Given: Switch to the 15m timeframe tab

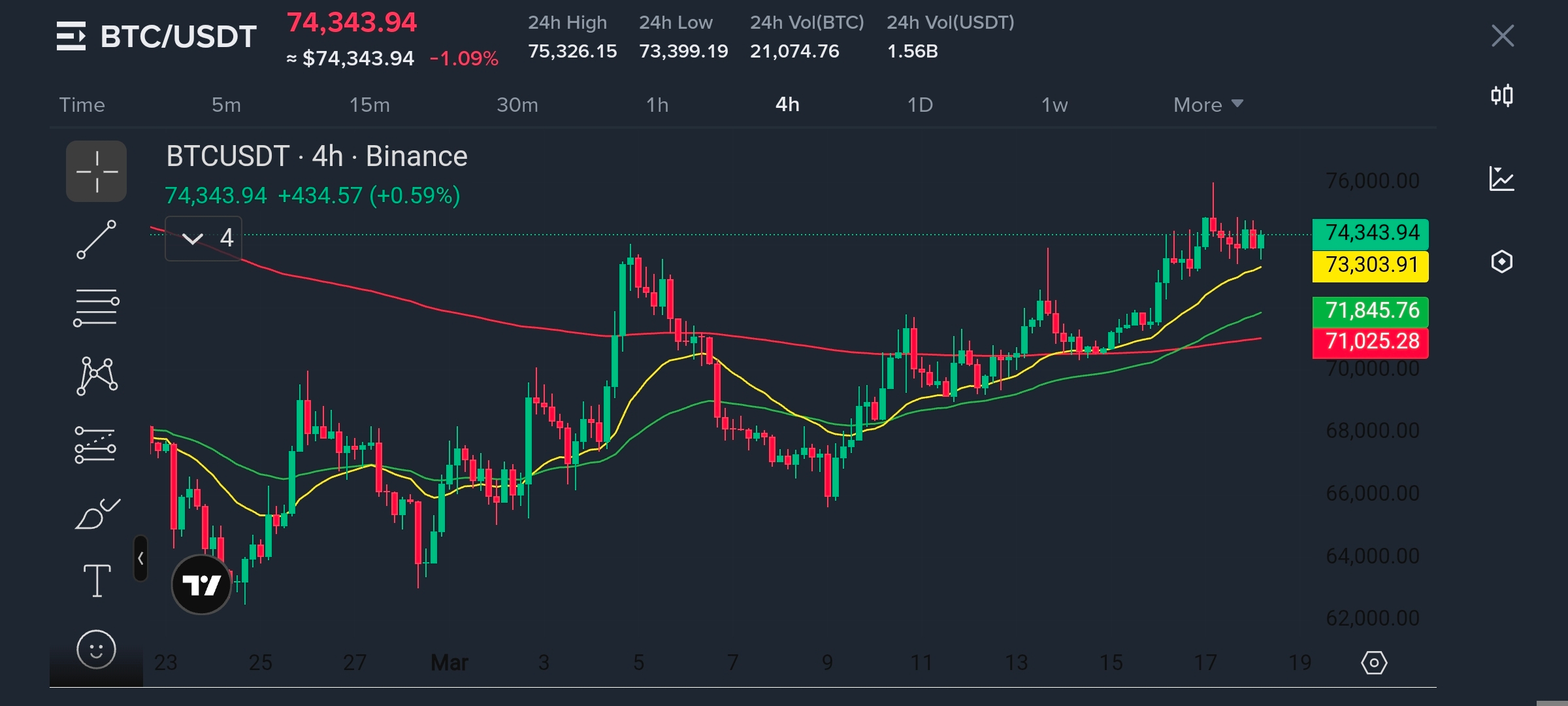Looking at the screenshot, I should click(369, 105).
